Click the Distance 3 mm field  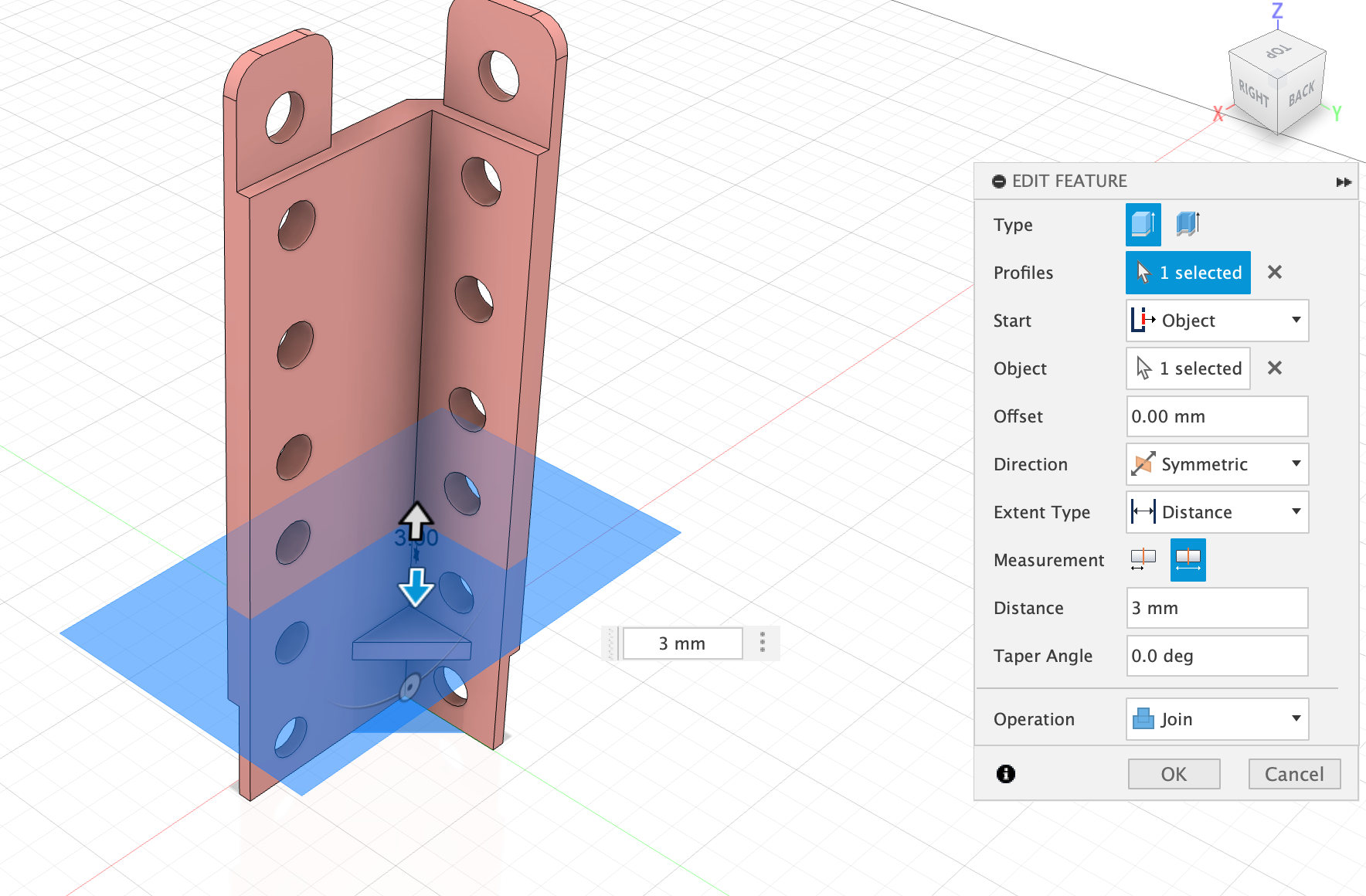coord(1217,608)
